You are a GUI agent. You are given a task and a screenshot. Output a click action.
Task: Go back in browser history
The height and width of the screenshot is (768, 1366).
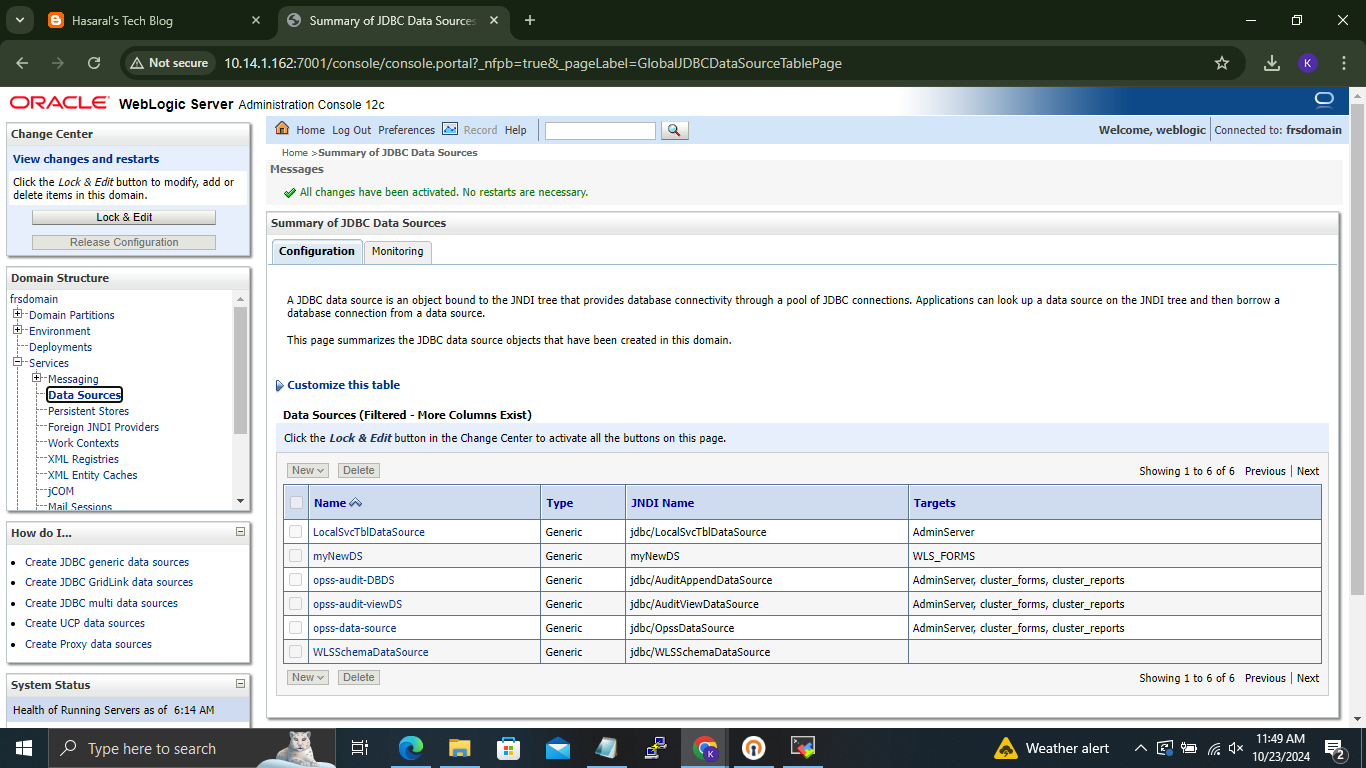pyautogui.click(x=22, y=63)
